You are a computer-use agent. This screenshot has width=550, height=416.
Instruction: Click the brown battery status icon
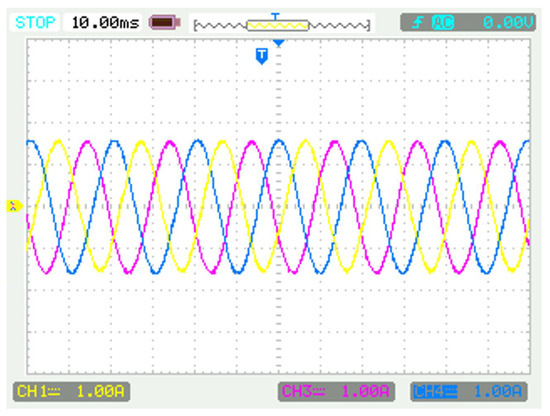pos(164,23)
